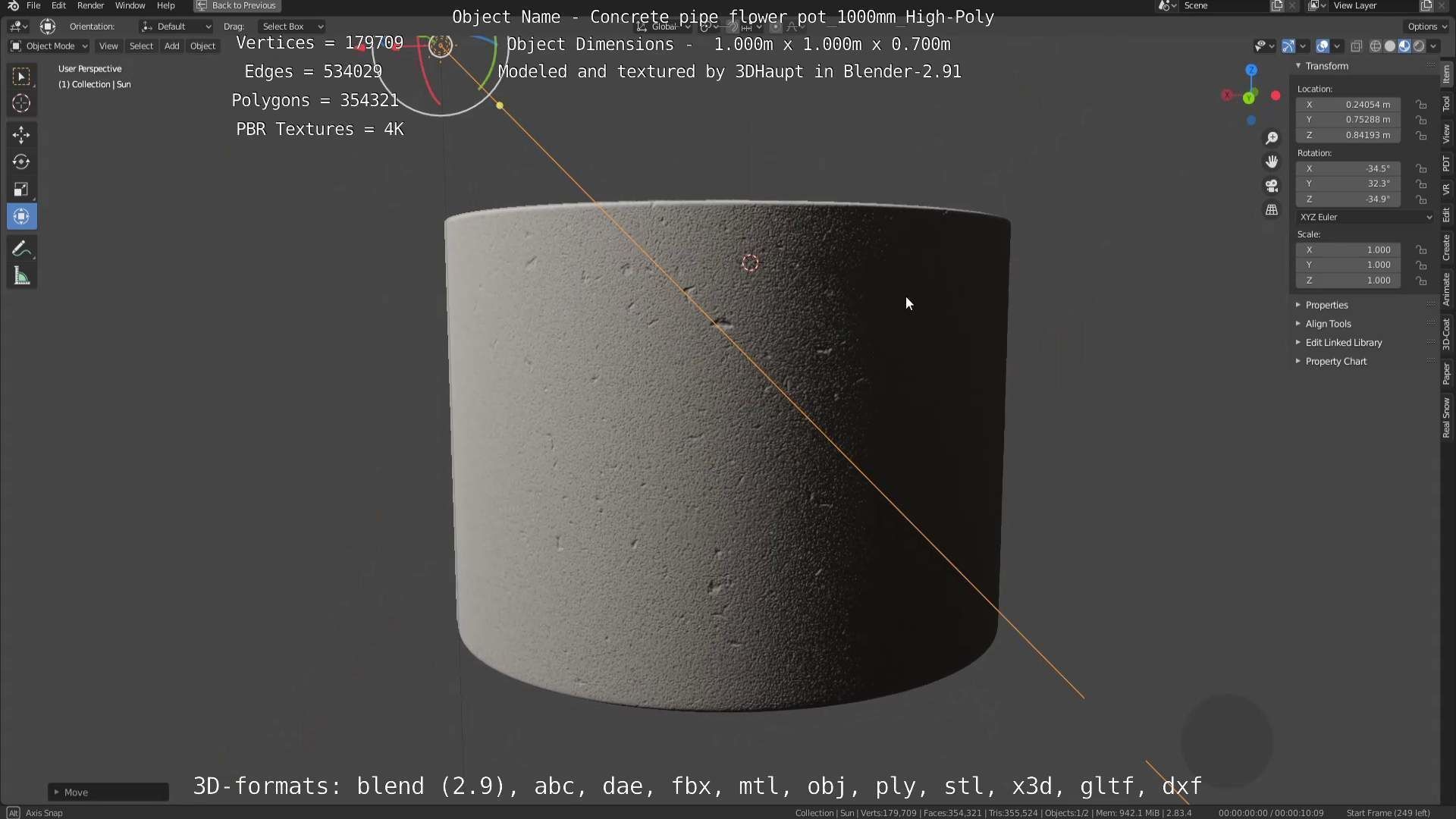Toggle lock for Location X
This screenshot has height=819, width=1456.
[1421, 105]
